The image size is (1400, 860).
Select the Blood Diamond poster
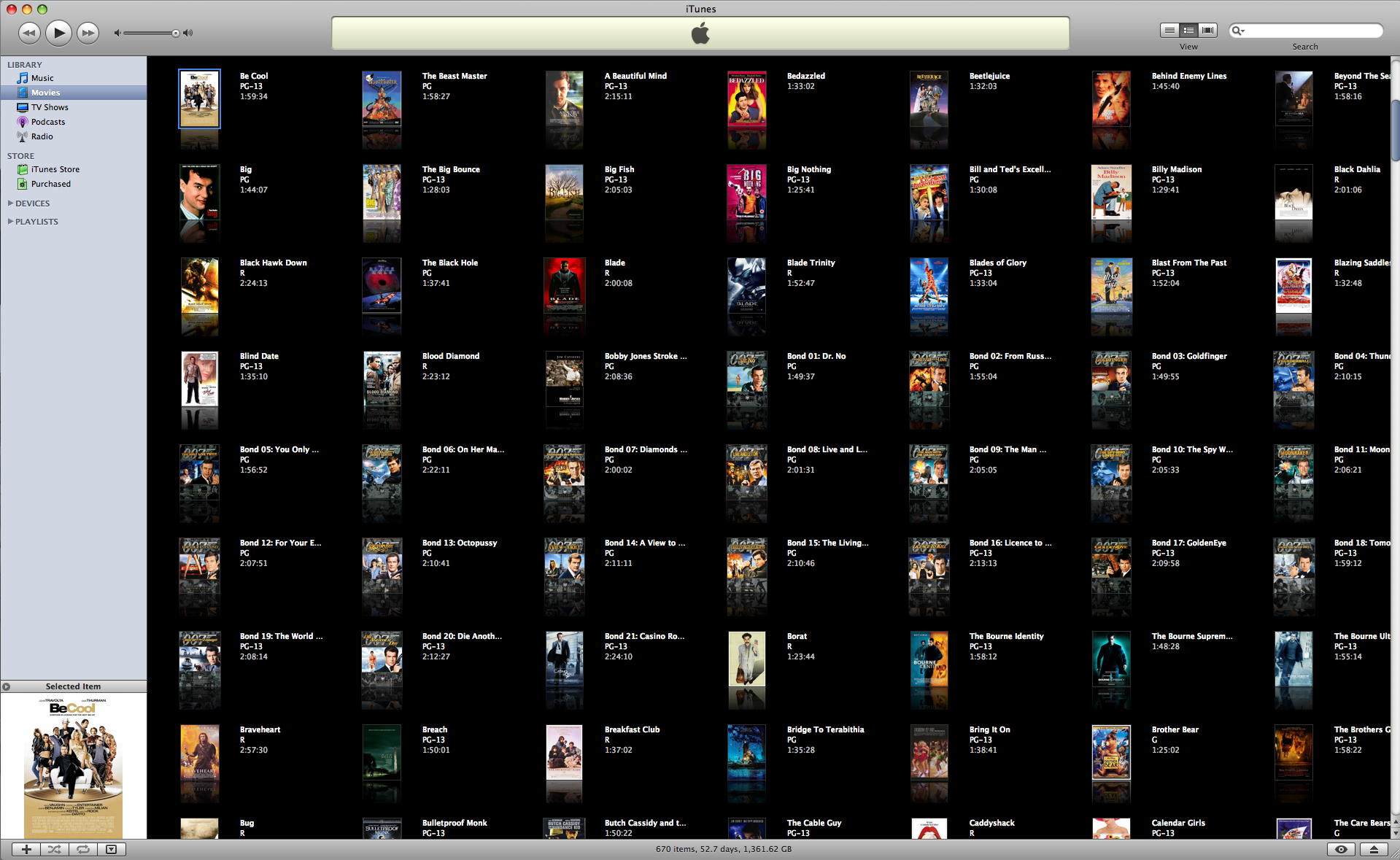(x=382, y=379)
